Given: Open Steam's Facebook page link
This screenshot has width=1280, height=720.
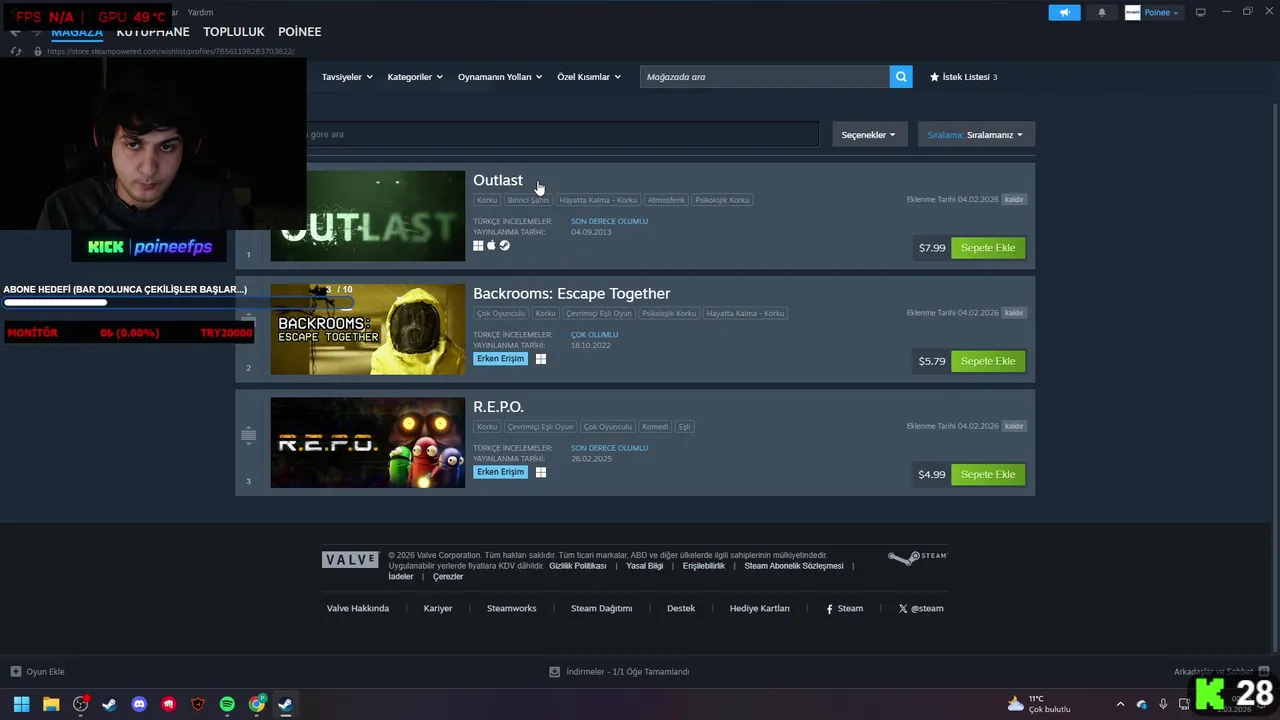Looking at the screenshot, I should pyautogui.click(x=844, y=608).
